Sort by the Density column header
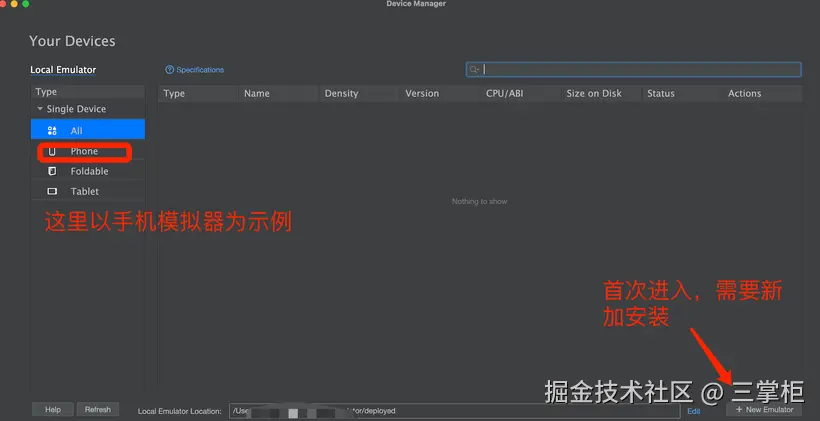Image resolution: width=820 pixels, height=421 pixels. coord(359,93)
